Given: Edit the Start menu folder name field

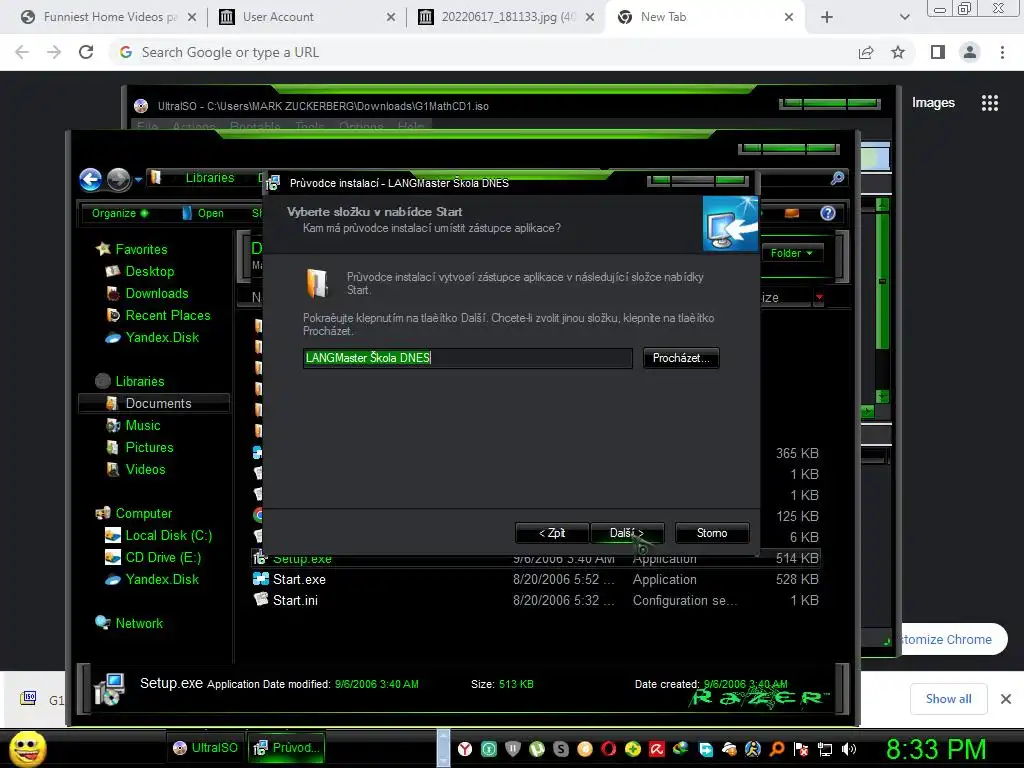Looking at the screenshot, I should (x=468, y=358).
